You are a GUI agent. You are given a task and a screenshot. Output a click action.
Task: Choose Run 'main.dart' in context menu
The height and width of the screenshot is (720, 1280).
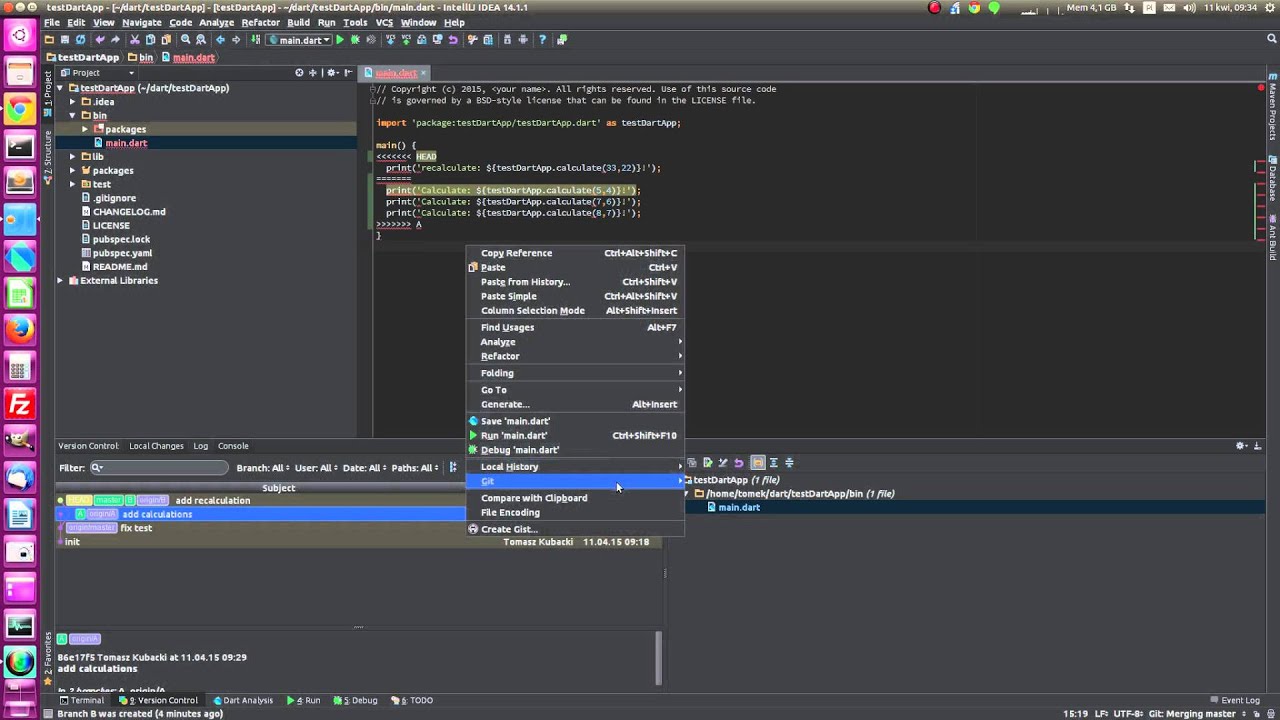pyautogui.click(x=575, y=435)
